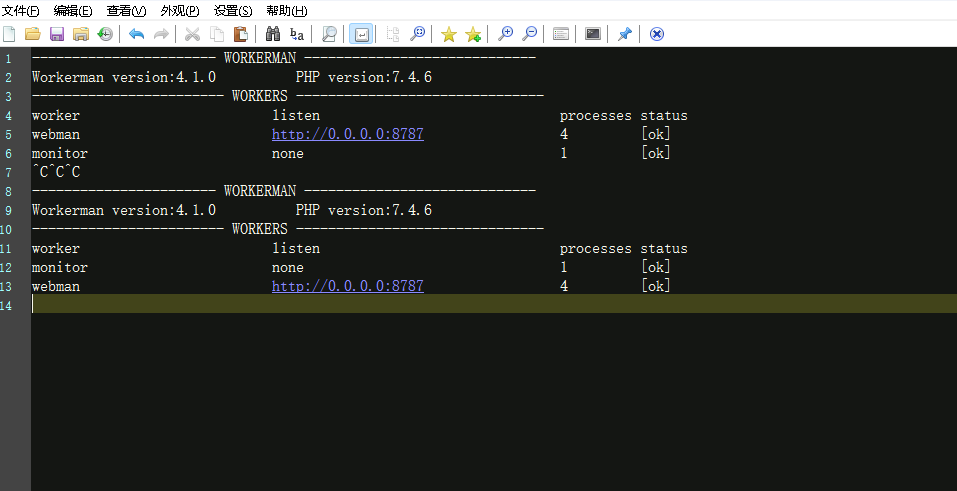Open the command terminal window icon
Viewport: 957px width, 491px height.
pos(593,34)
